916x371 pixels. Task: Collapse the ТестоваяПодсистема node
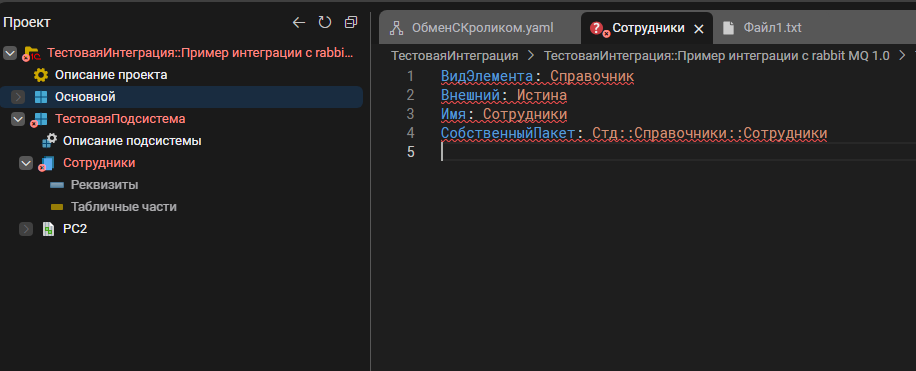tap(18, 119)
